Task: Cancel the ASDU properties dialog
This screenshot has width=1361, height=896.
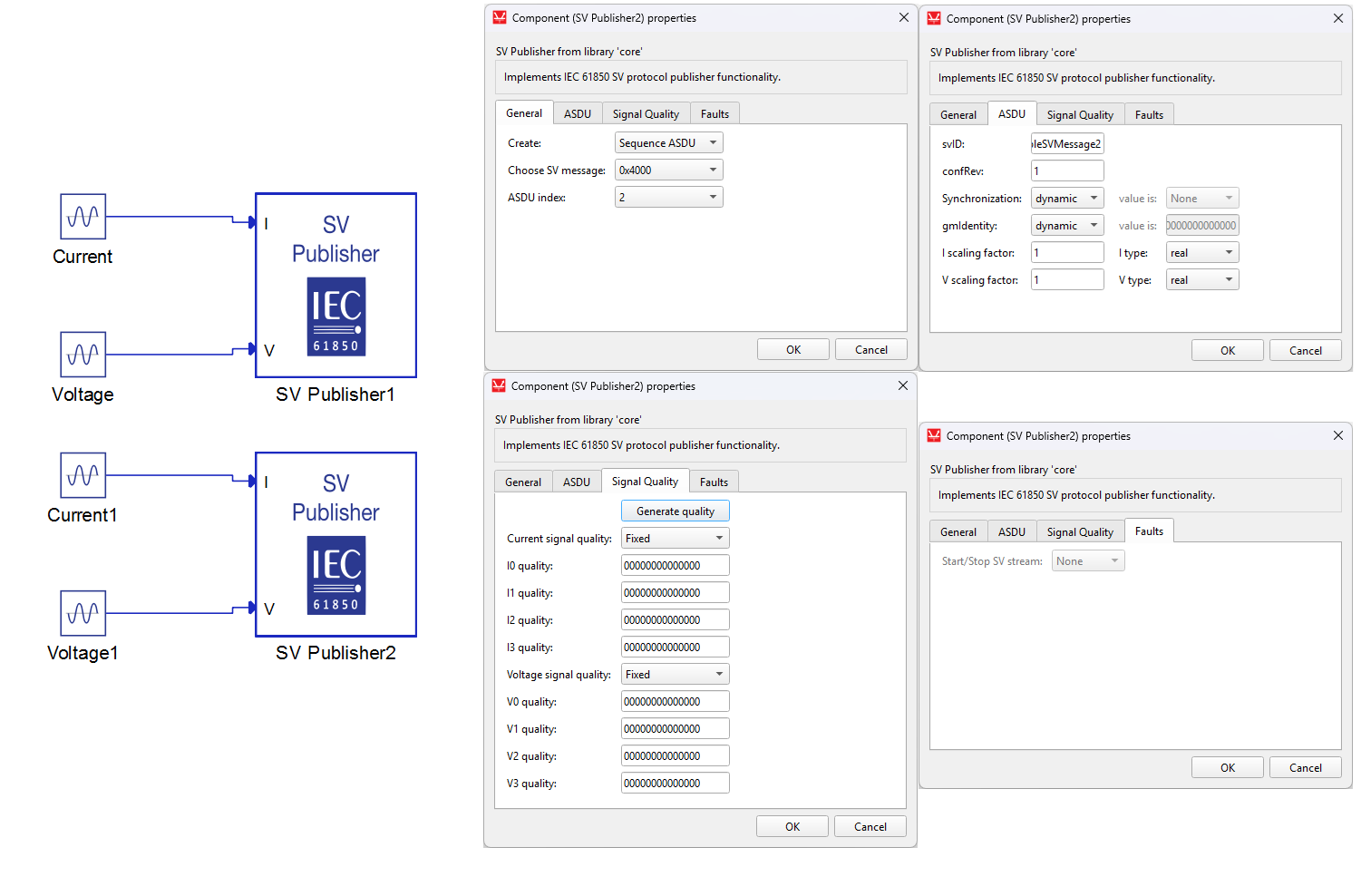Action: click(x=1305, y=349)
